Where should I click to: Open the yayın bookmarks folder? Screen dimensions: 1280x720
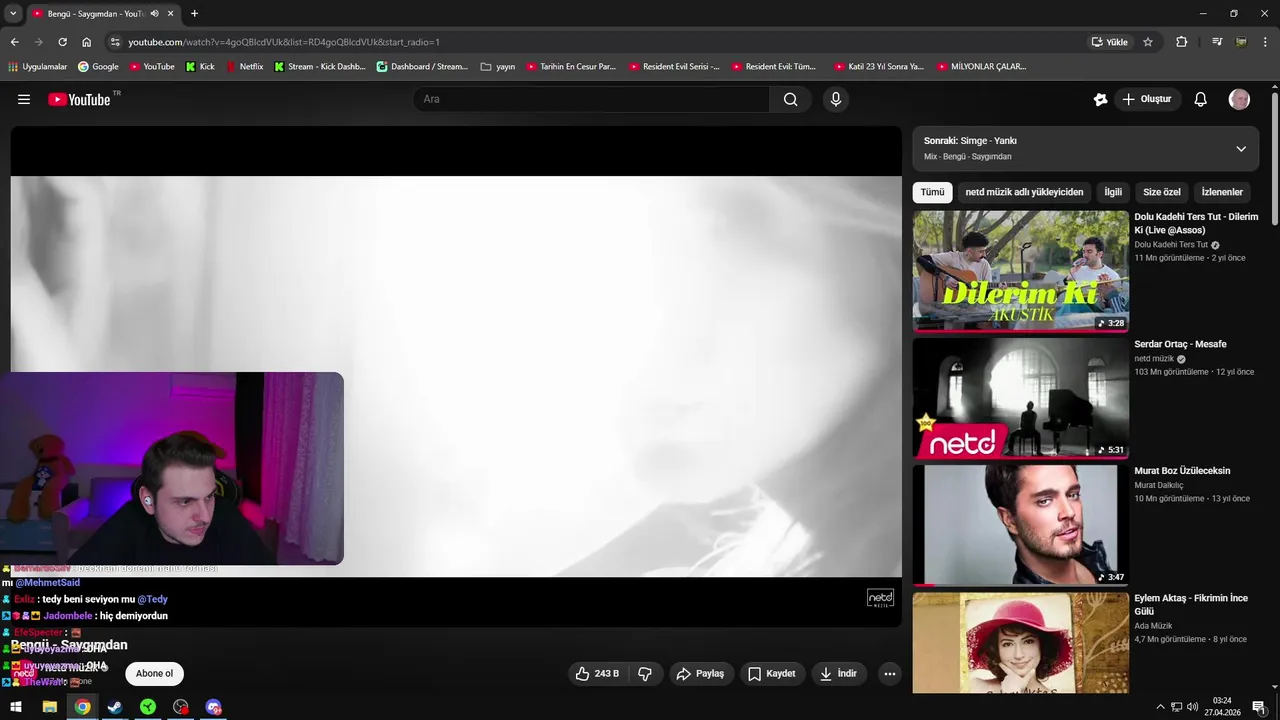[x=498, y=66]
